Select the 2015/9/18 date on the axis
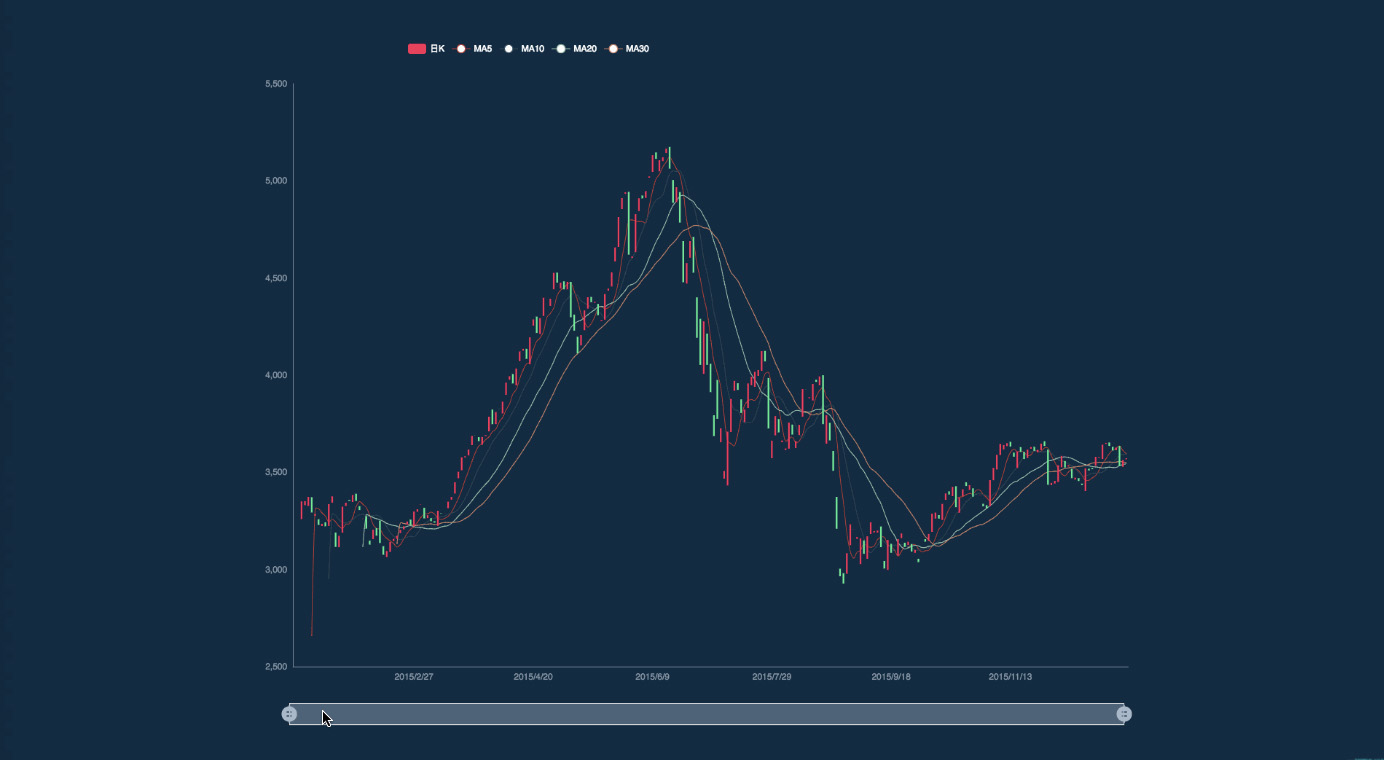Viewport: 1384px width, 760px height. (x=891, y=677)
